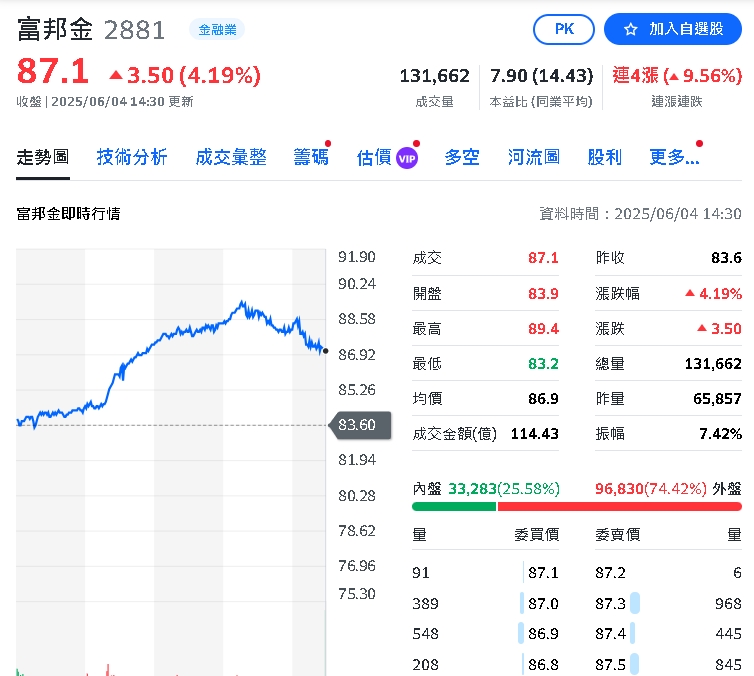754x676 pixels.
Task: Click the 131,662 volume figure in header
Action: 434,76
